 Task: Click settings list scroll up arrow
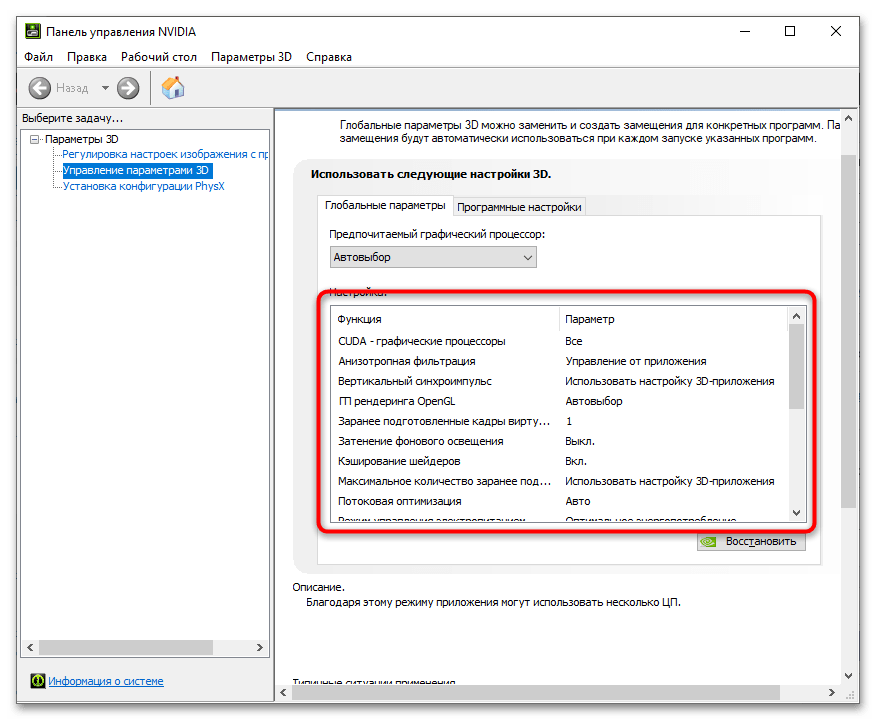tap(797, 316)
